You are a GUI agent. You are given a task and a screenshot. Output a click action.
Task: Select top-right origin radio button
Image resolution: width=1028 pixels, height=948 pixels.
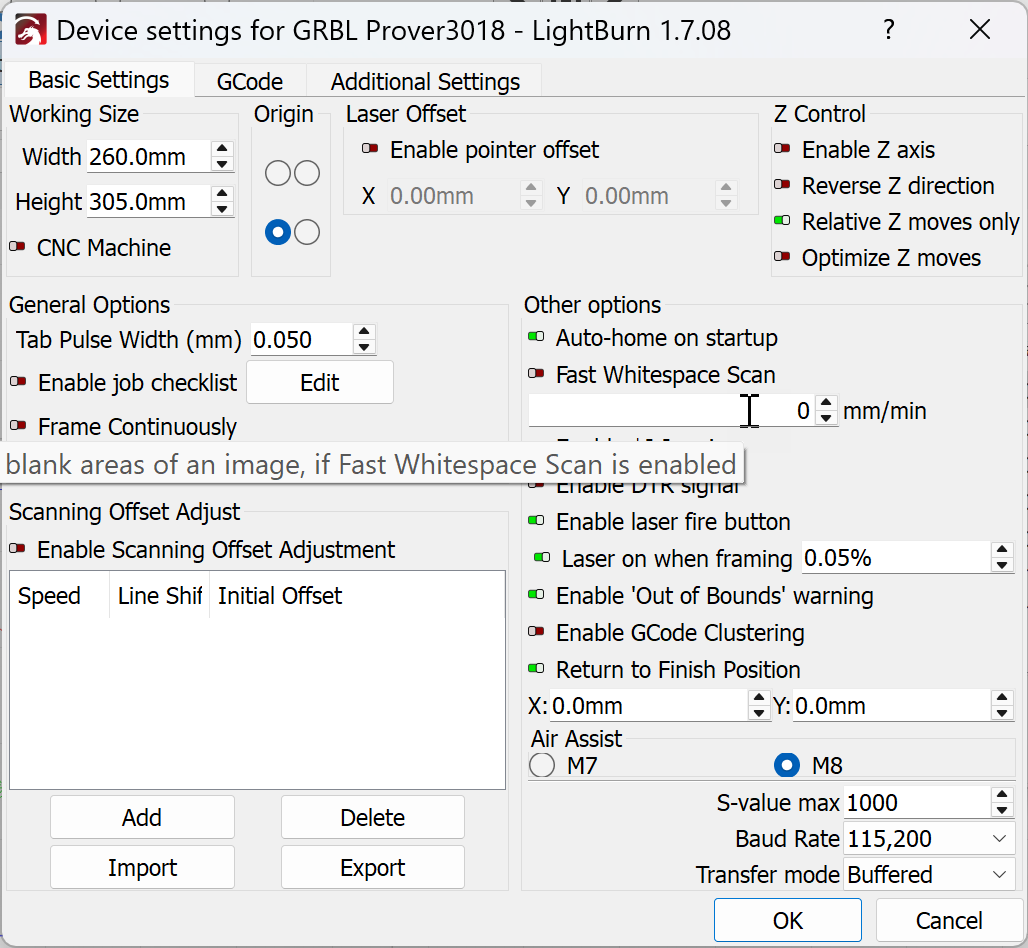point(307,173)
